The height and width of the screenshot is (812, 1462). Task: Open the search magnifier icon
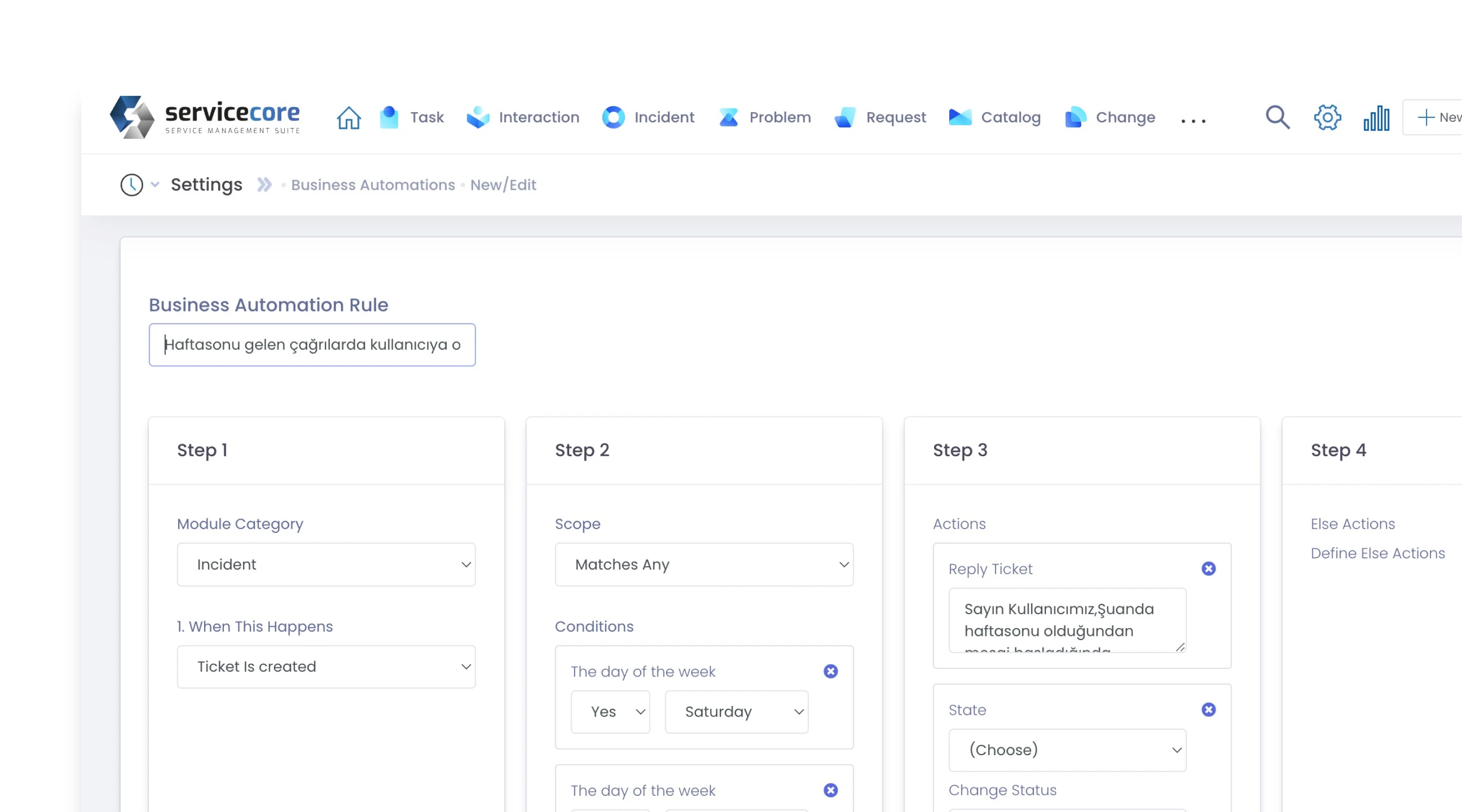click(x=1278, y=117)
